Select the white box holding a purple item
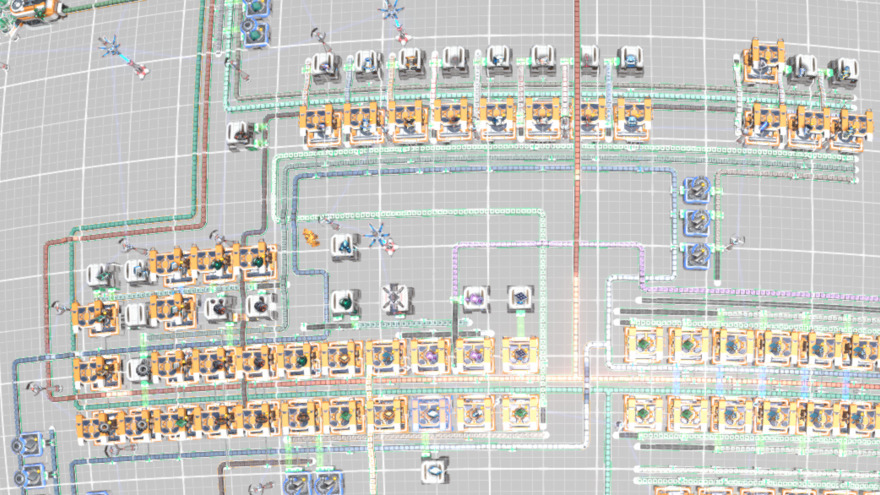880x495 pixels. coord(475,298)
